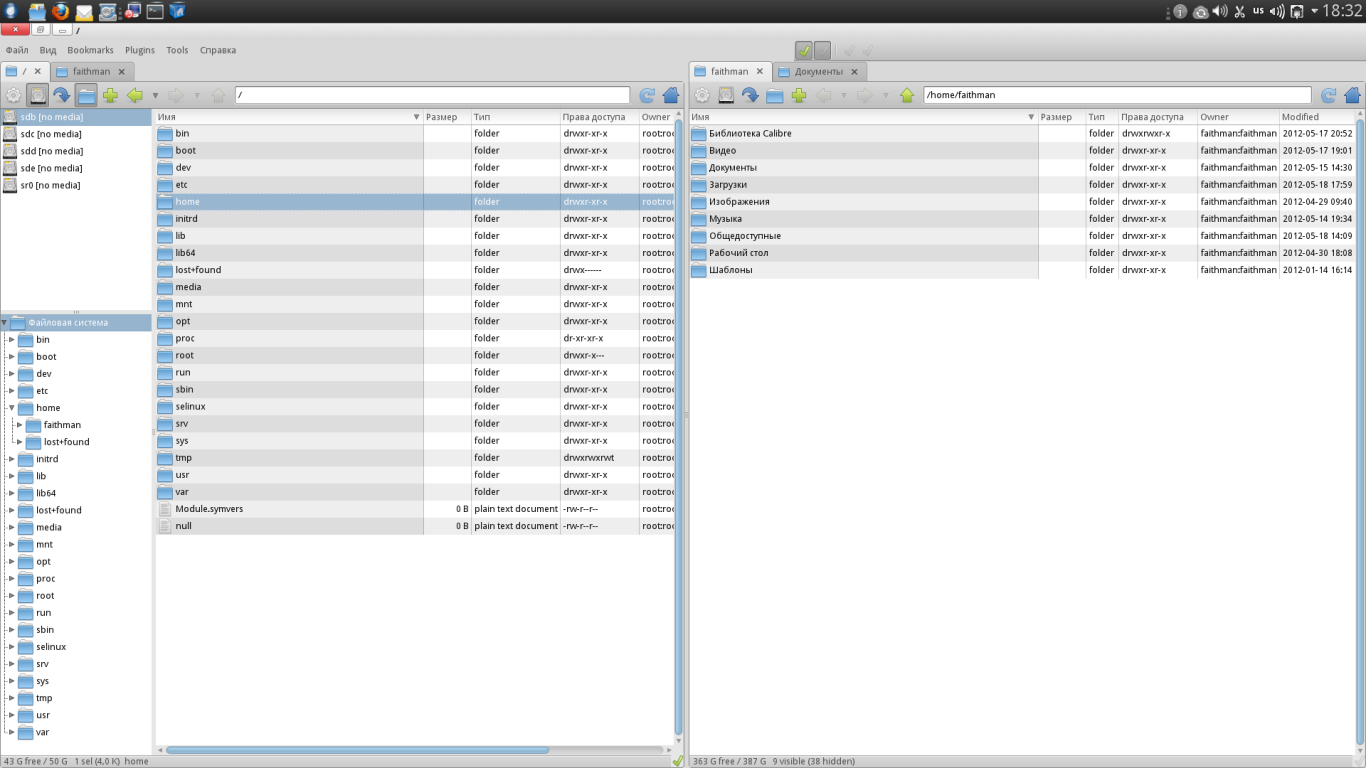
Task: Expand the bin node in folder tree
Action: point(12,340)
